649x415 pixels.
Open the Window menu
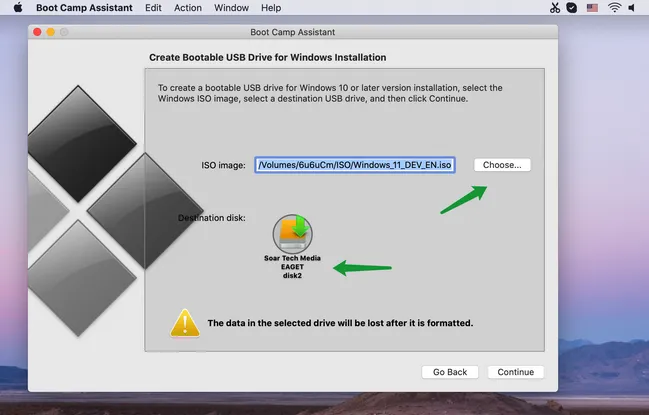pos(232,7)
